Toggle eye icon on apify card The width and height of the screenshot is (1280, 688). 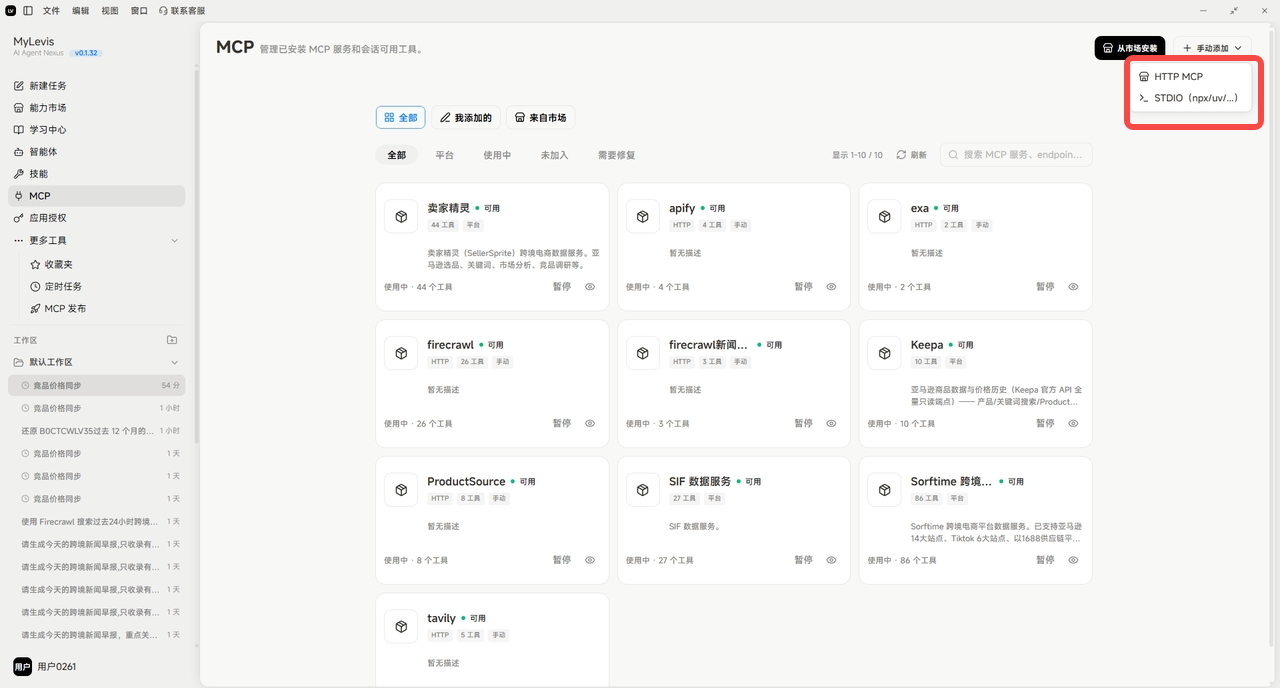[832, 287]
